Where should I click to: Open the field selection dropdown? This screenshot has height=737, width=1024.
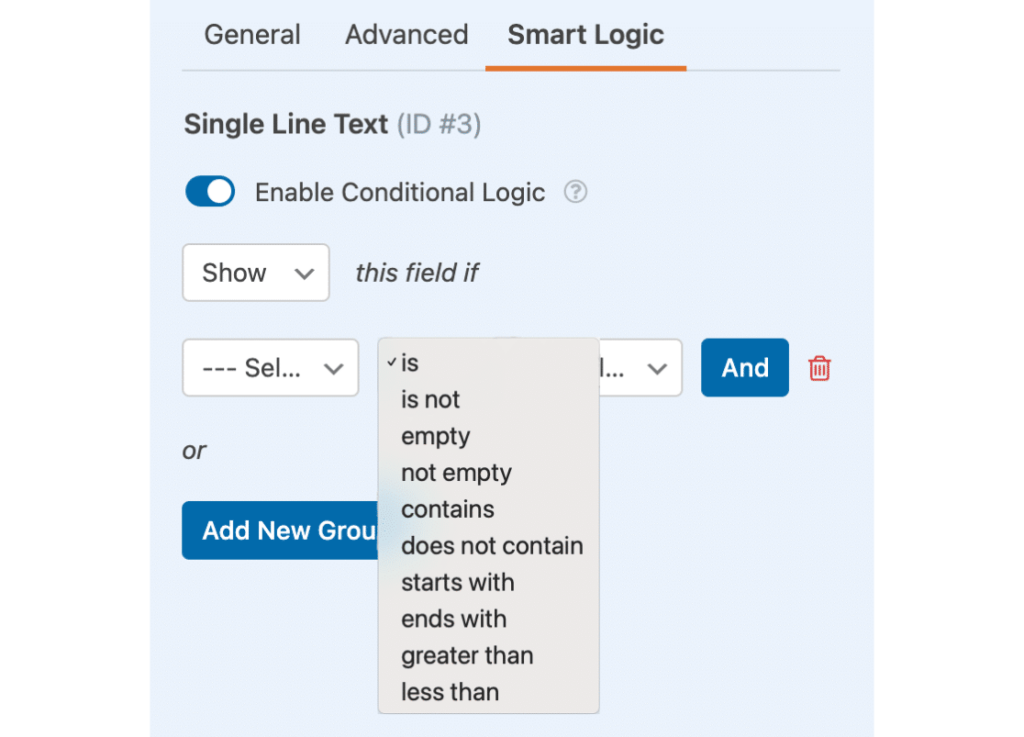270,368
